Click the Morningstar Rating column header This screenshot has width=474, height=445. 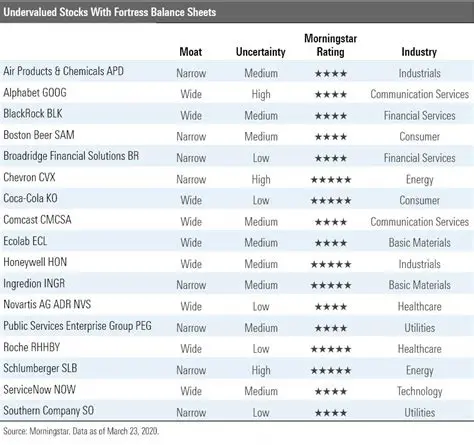[x=330, y=45]
